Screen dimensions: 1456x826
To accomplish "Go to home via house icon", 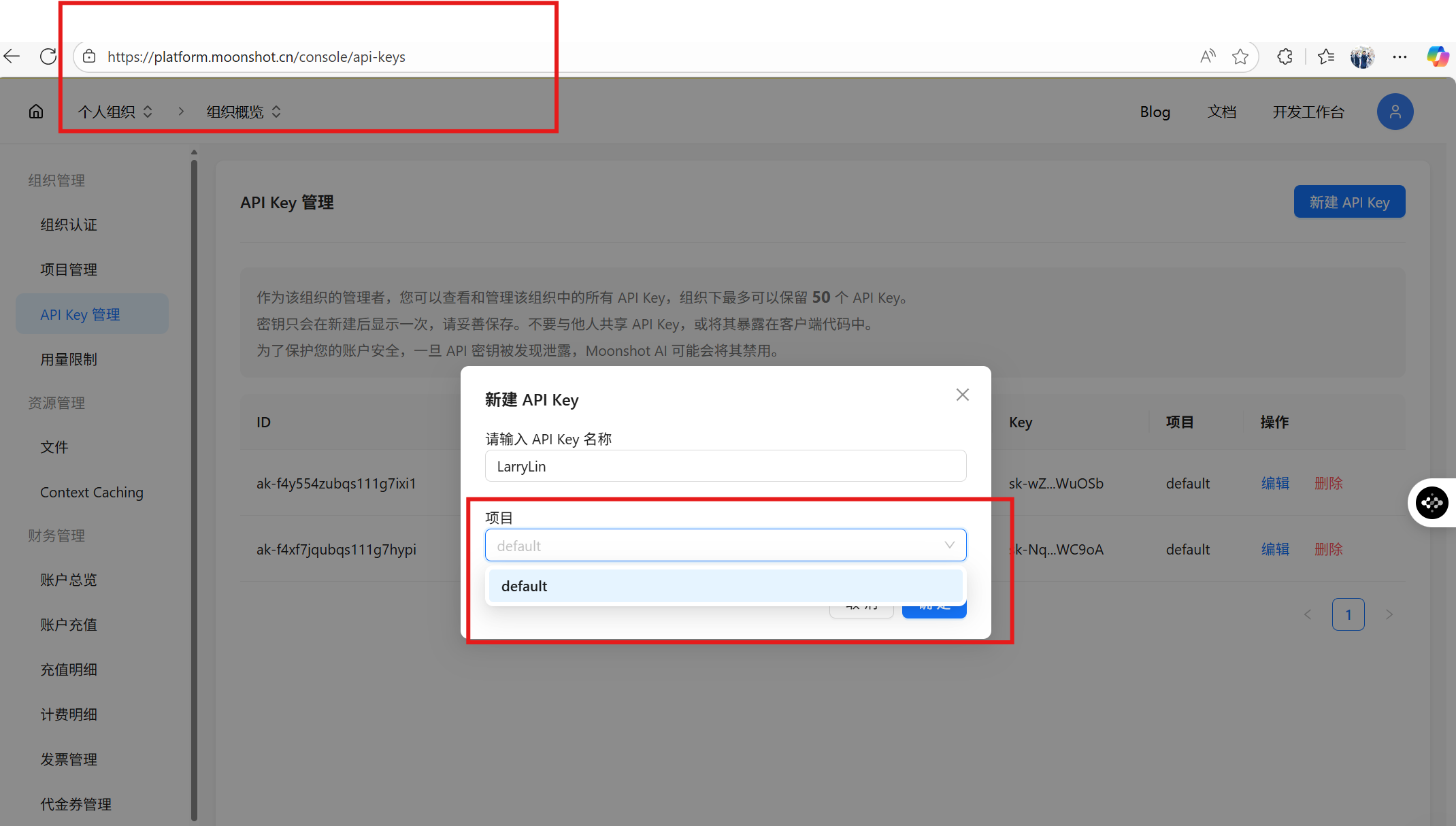I will pos(36,112).
